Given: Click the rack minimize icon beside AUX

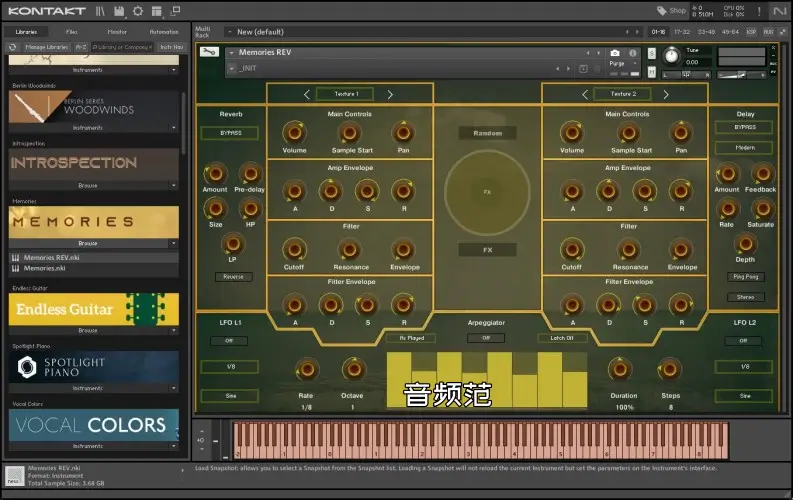Looking at the screenshot, I should (x=783, y=32).
